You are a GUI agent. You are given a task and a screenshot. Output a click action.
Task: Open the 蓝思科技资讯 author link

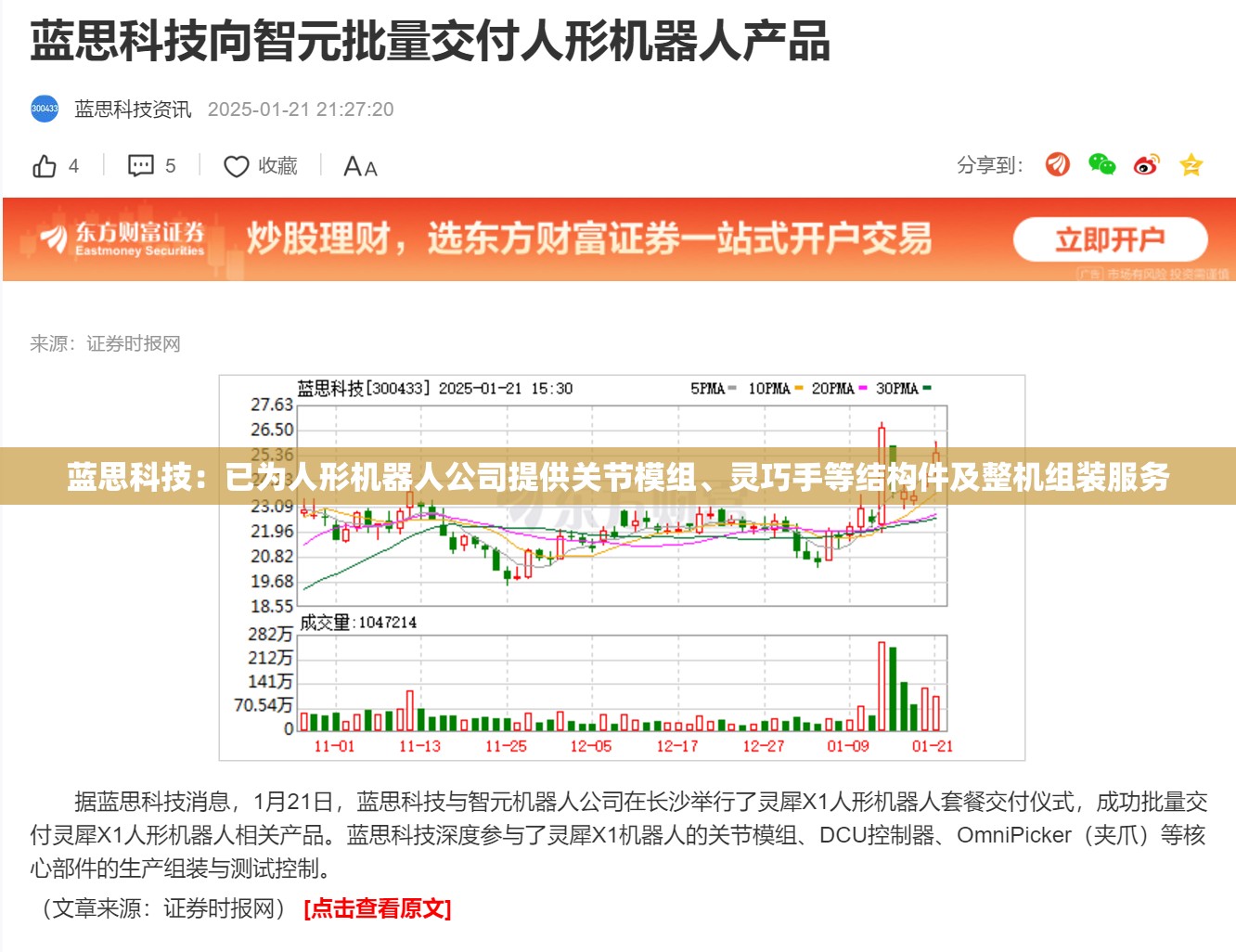pos(133,109)
